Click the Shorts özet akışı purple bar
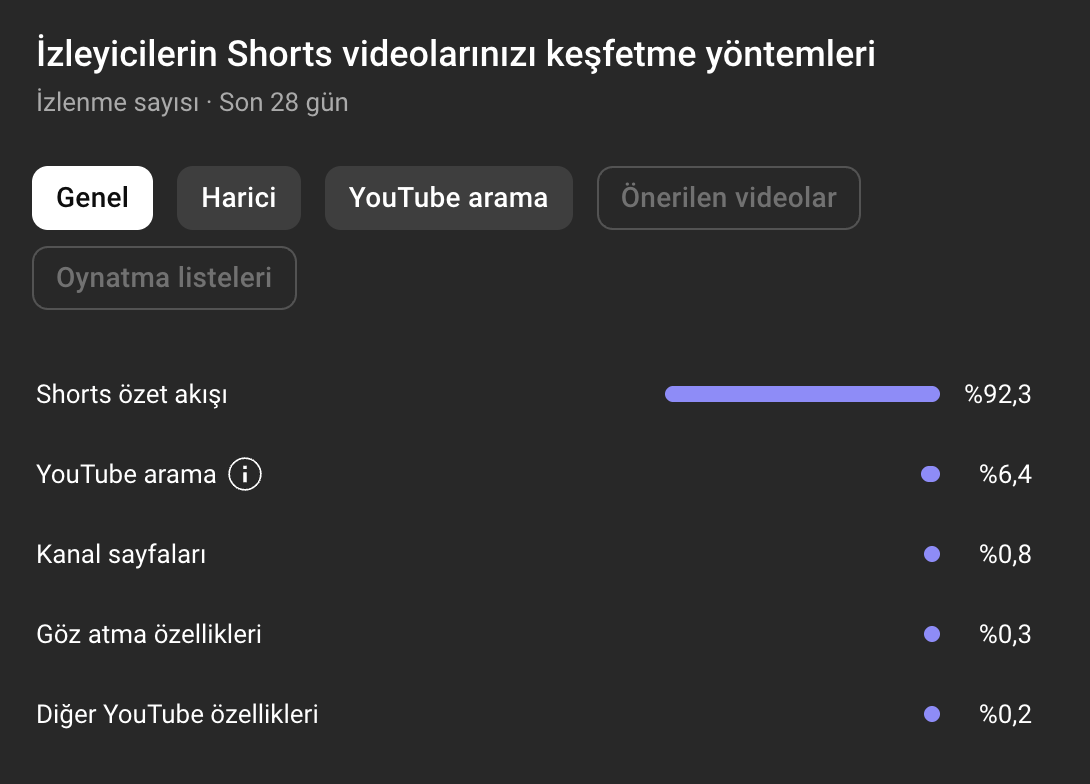 point(802,394)
